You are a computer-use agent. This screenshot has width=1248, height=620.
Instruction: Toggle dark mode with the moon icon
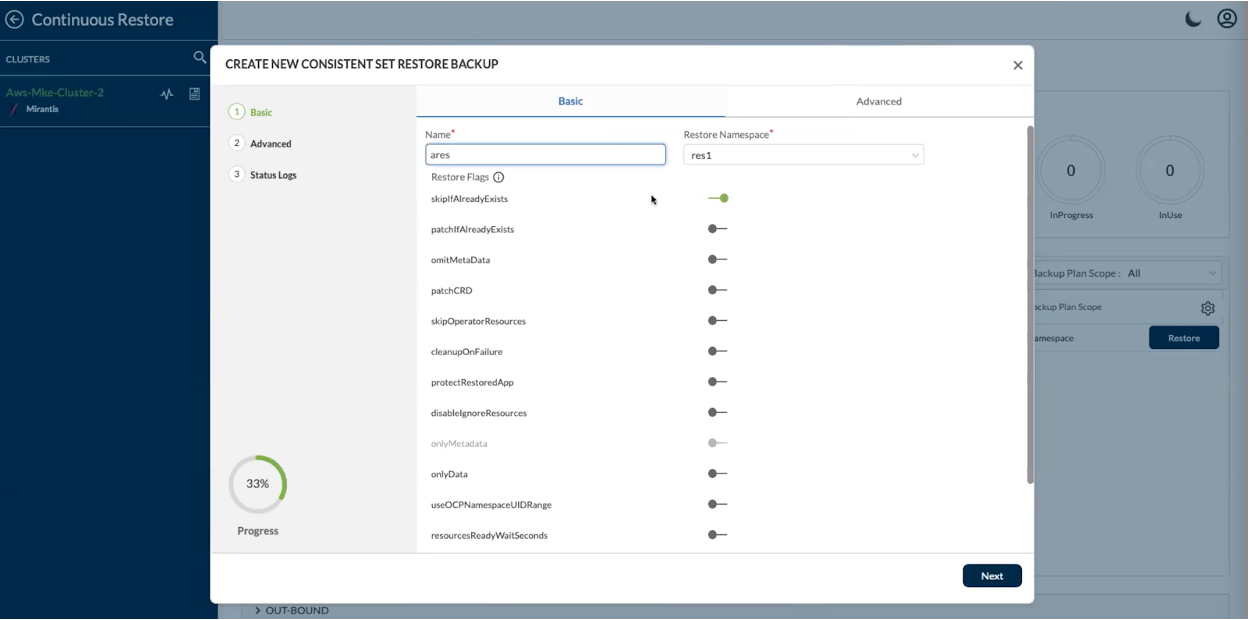click(x=1193, y=19)
